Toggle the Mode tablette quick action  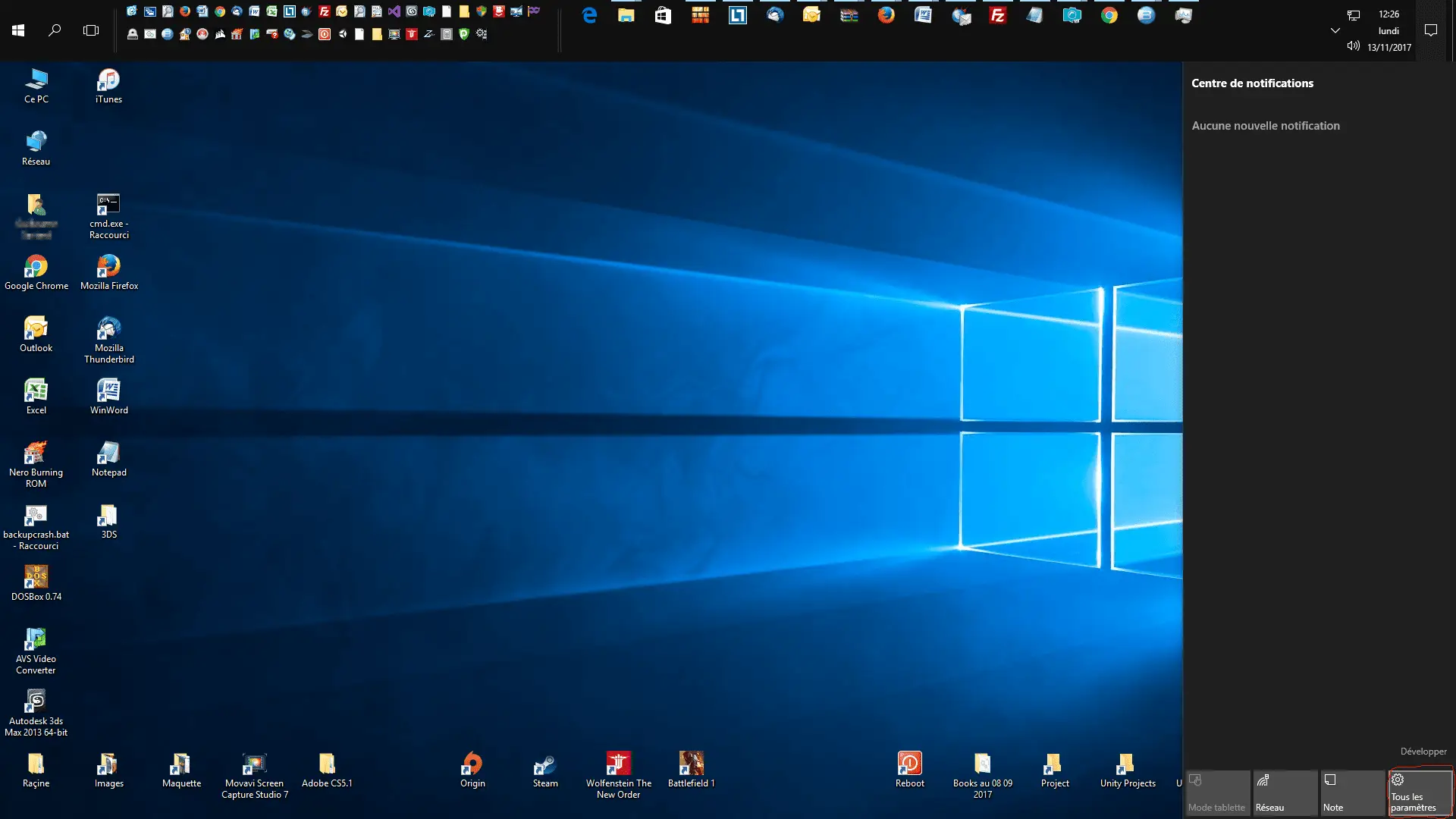1217,793
